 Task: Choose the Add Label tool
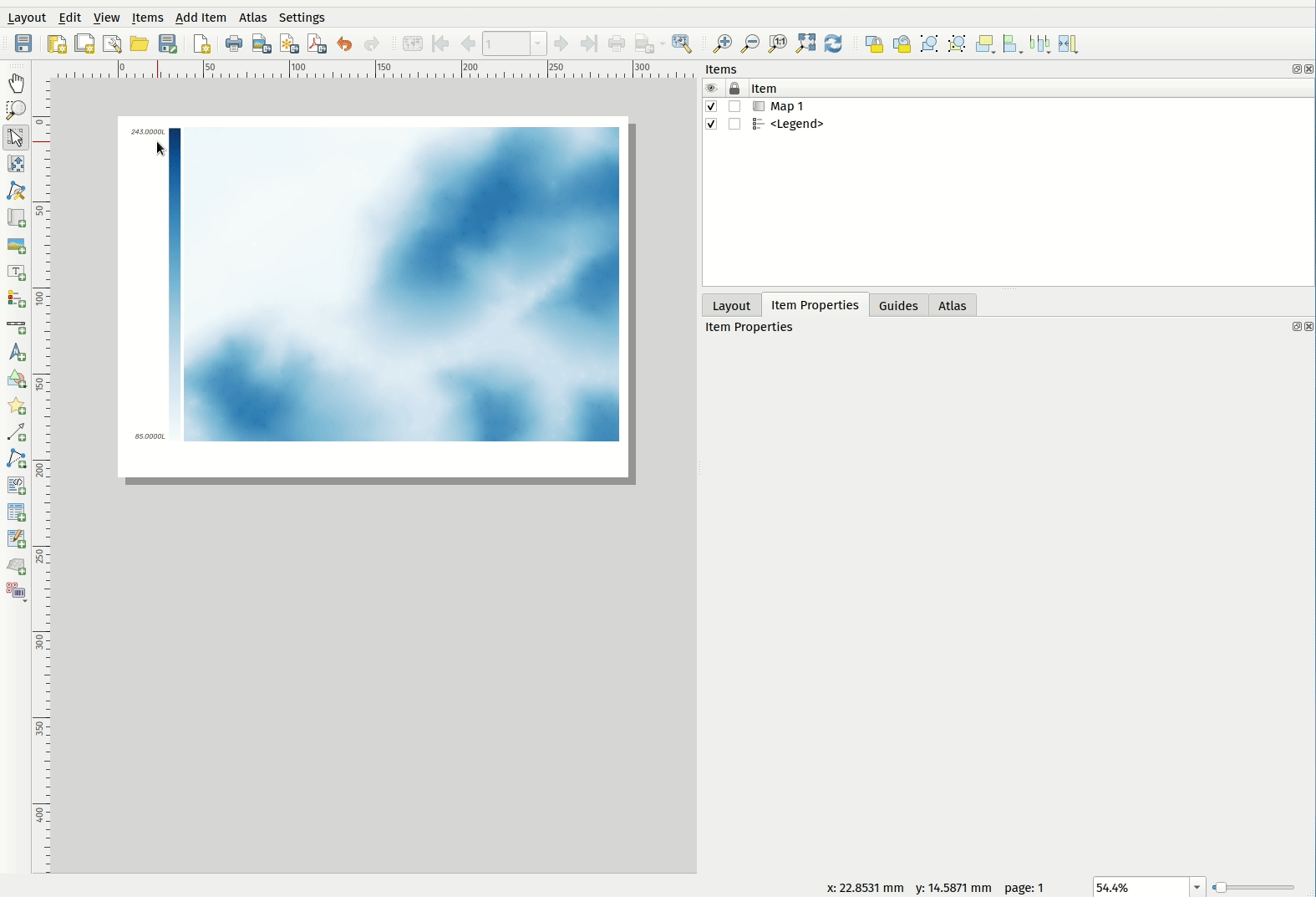point(17,273)
